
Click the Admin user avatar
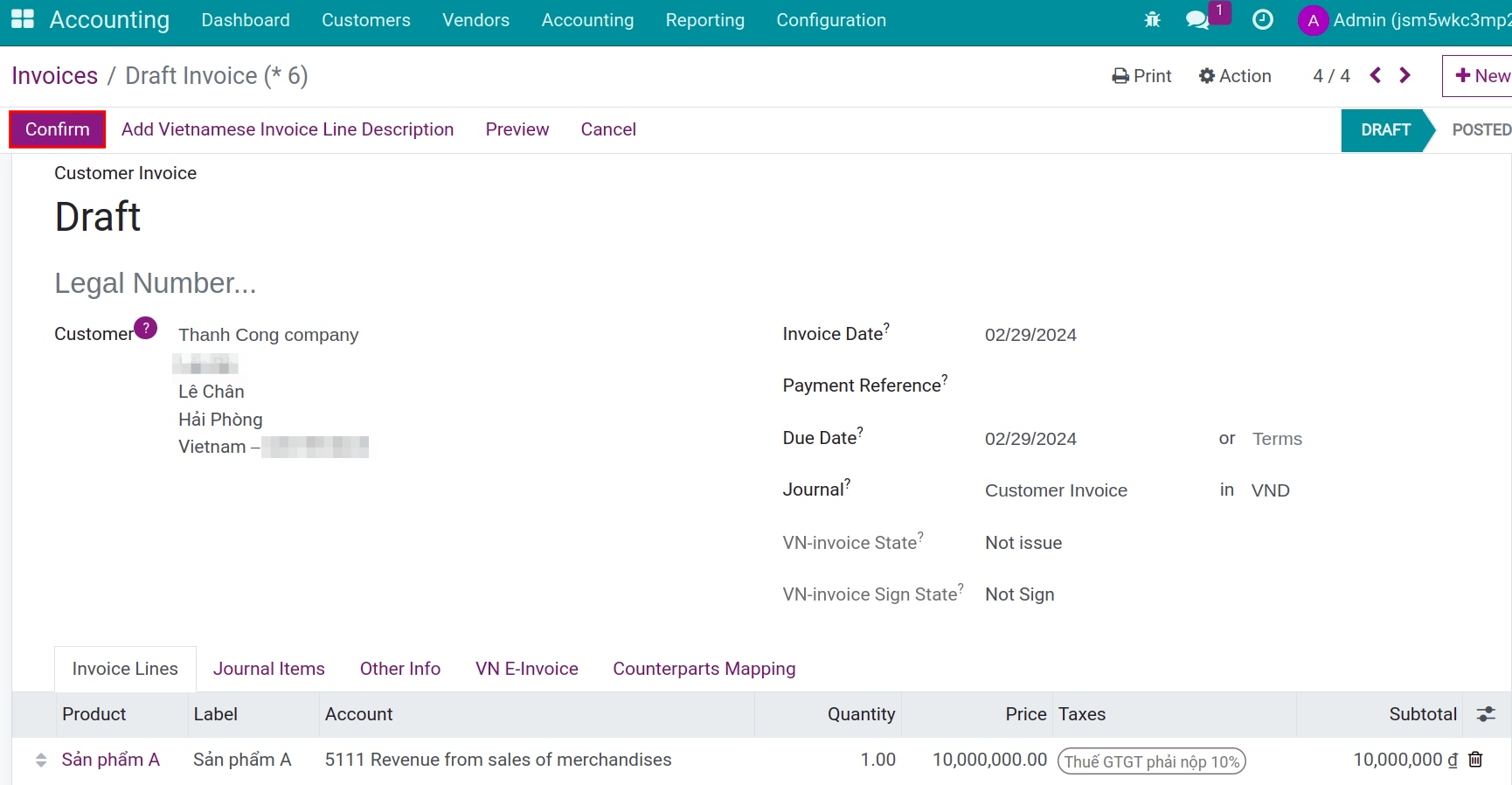pos(1313,20)
